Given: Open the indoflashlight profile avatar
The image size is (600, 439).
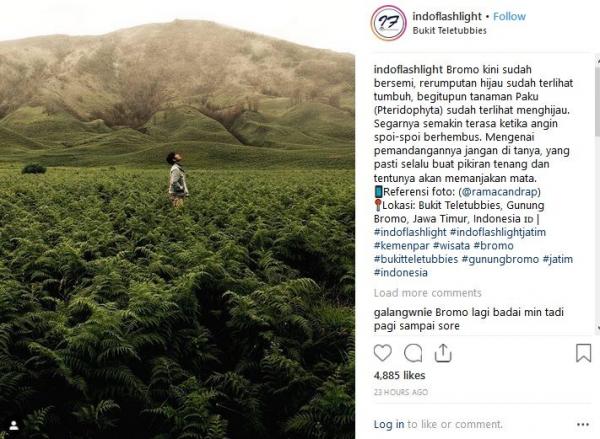Looking at the screenshot, I should 388,23.
